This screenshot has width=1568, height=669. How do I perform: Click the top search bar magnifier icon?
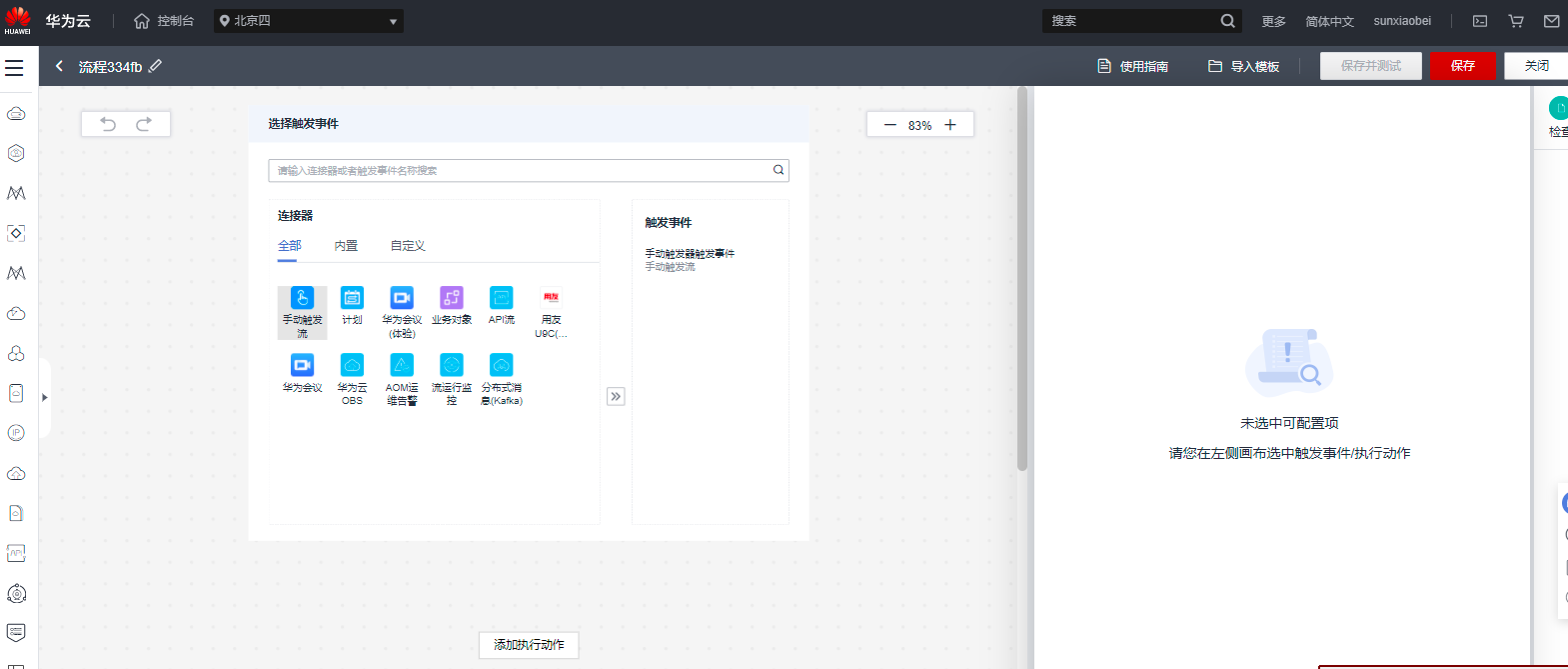pos(1227,21)
